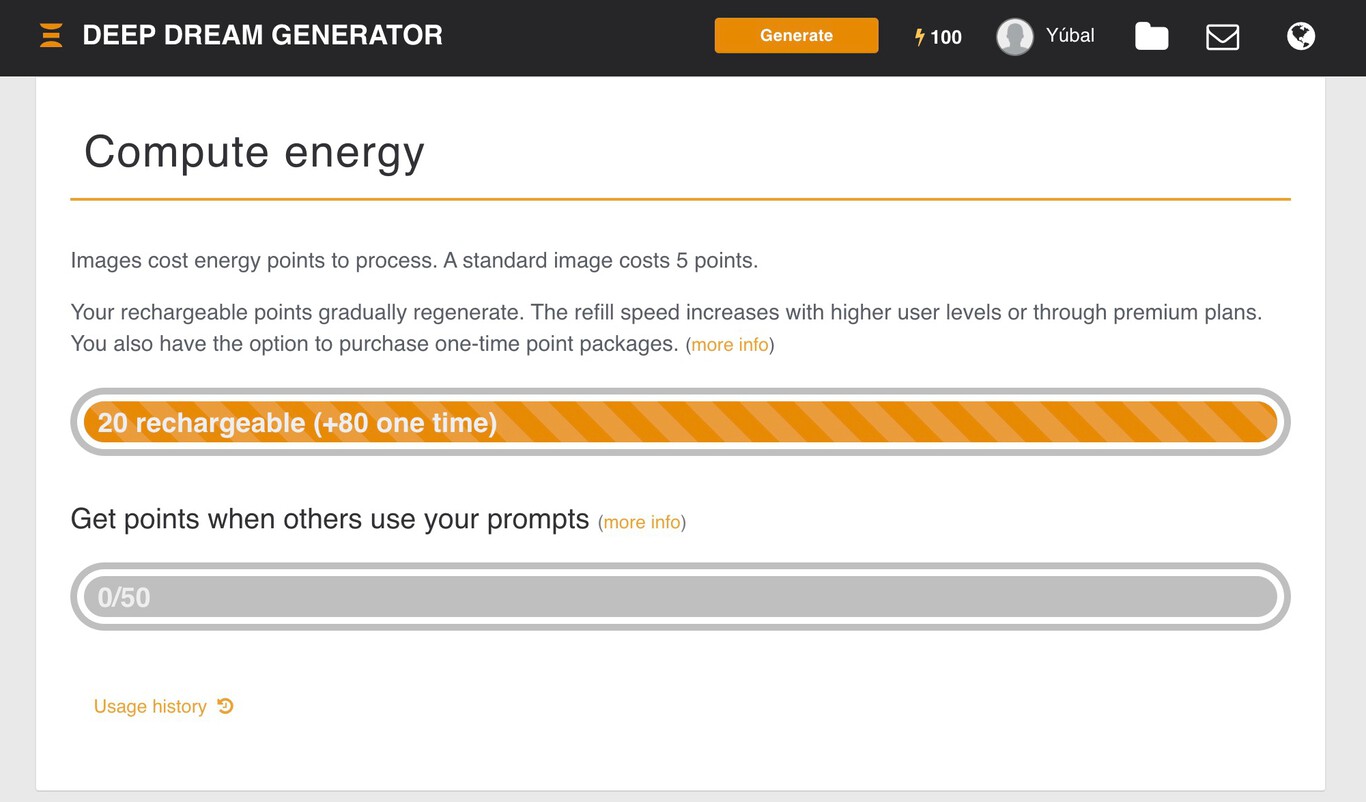Click the 0/50 progress label
The width and height of the screenshot is (1366, 802).
(x=124, y=598)
